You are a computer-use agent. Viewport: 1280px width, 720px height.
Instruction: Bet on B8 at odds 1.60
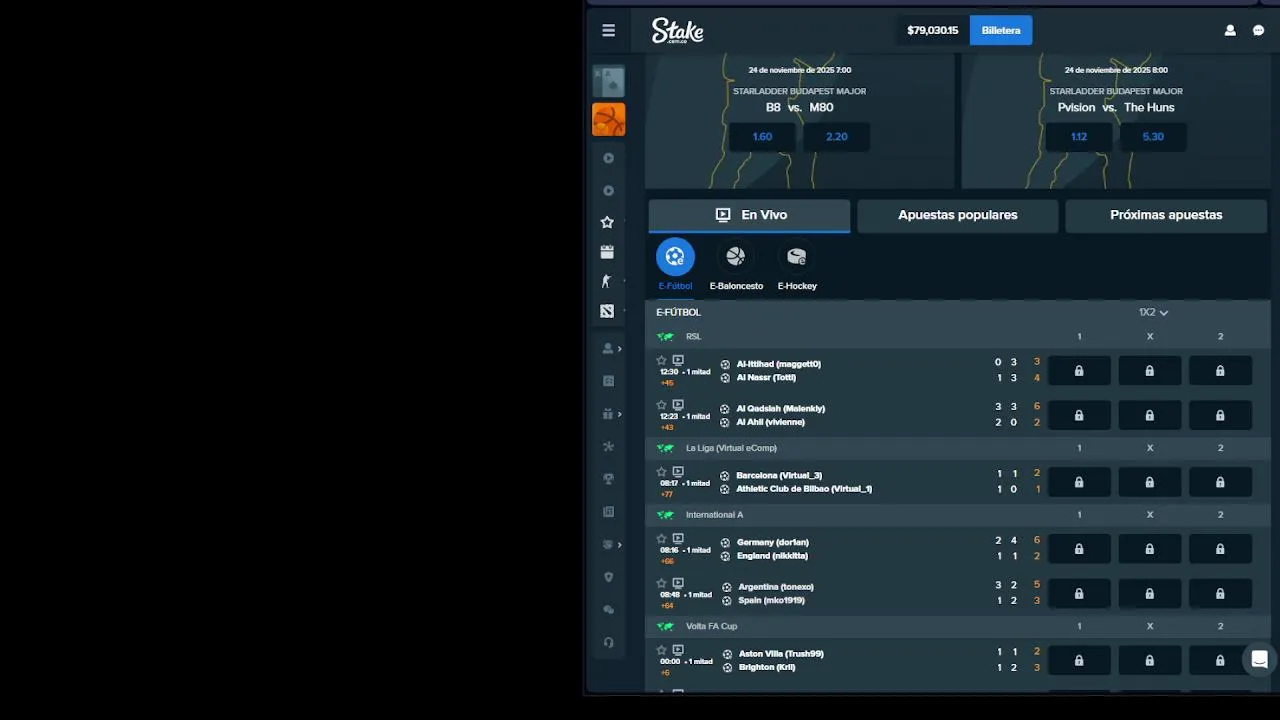(x=762, y=137)
